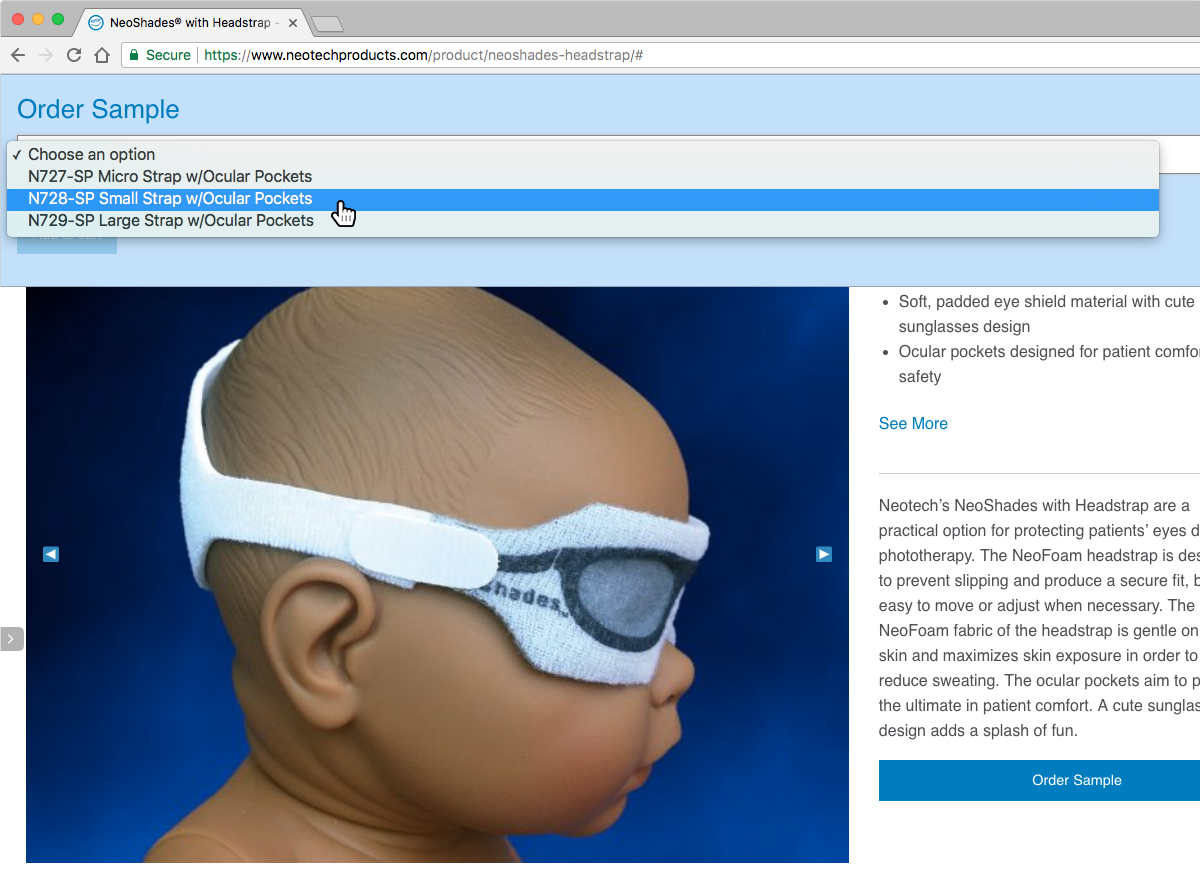Click the forward navigation arrow

46,55
